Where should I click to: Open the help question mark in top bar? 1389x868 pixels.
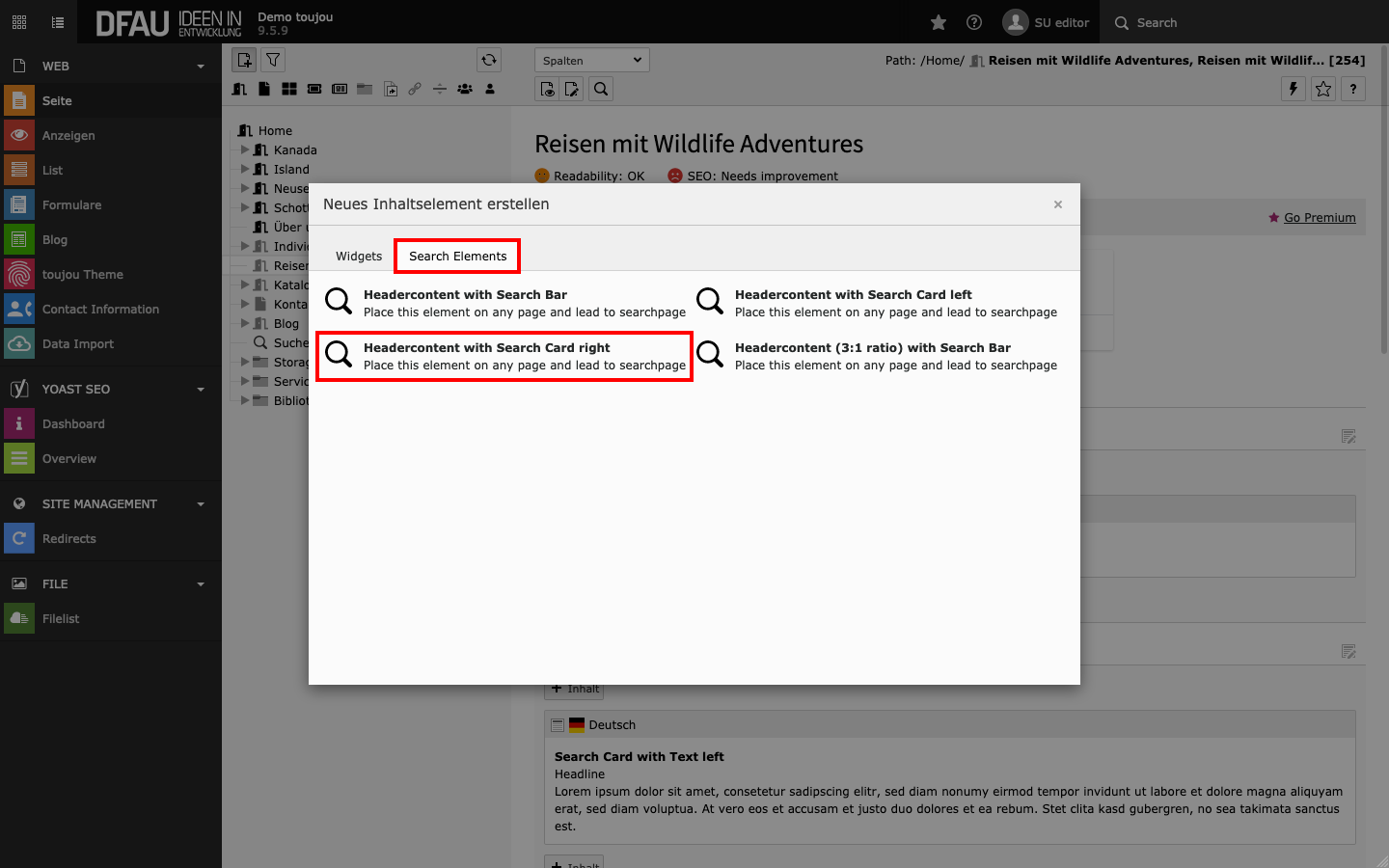974,22
